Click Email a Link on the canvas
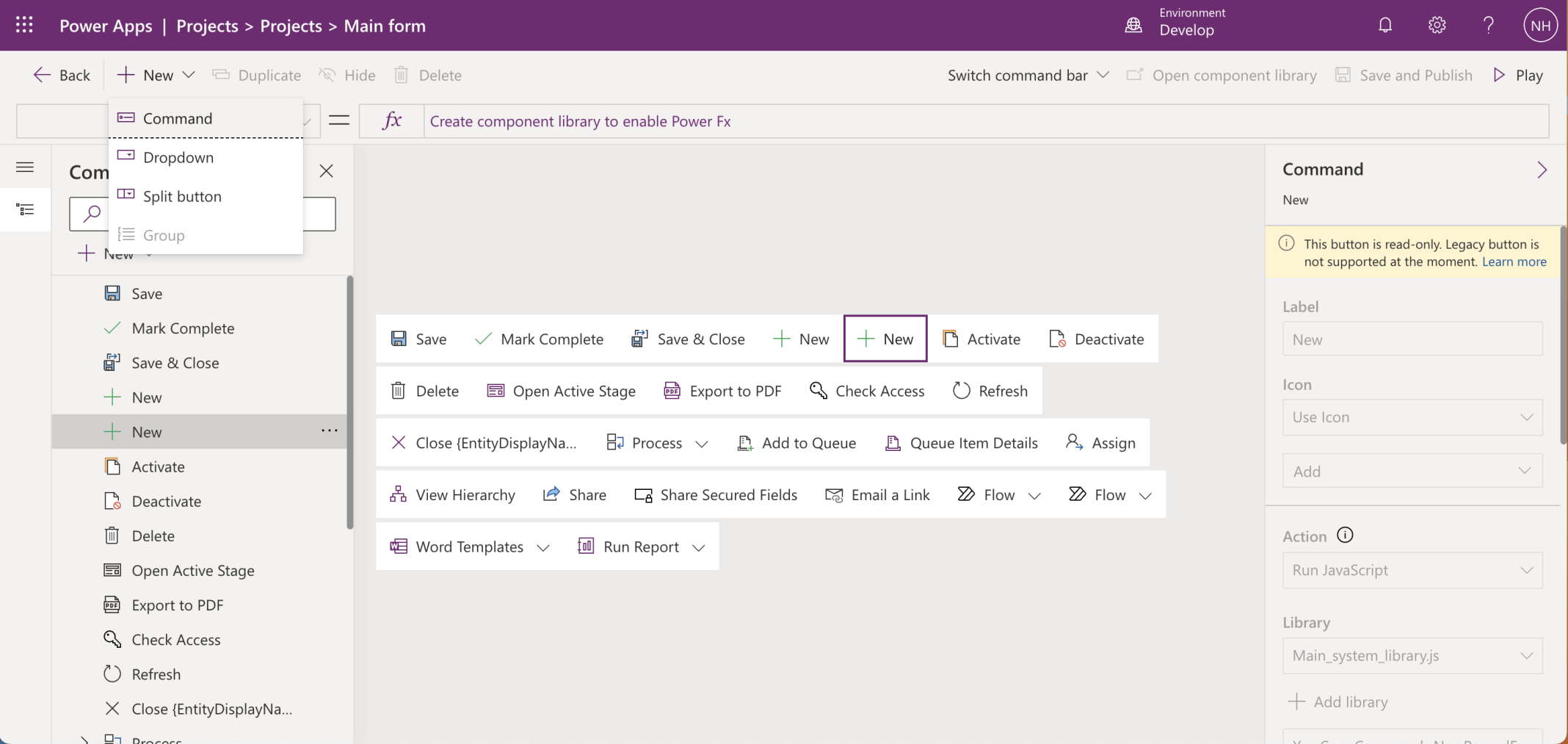Viewport: 1568px width, 744px height. pyautogui.click(x=877, y=495)
